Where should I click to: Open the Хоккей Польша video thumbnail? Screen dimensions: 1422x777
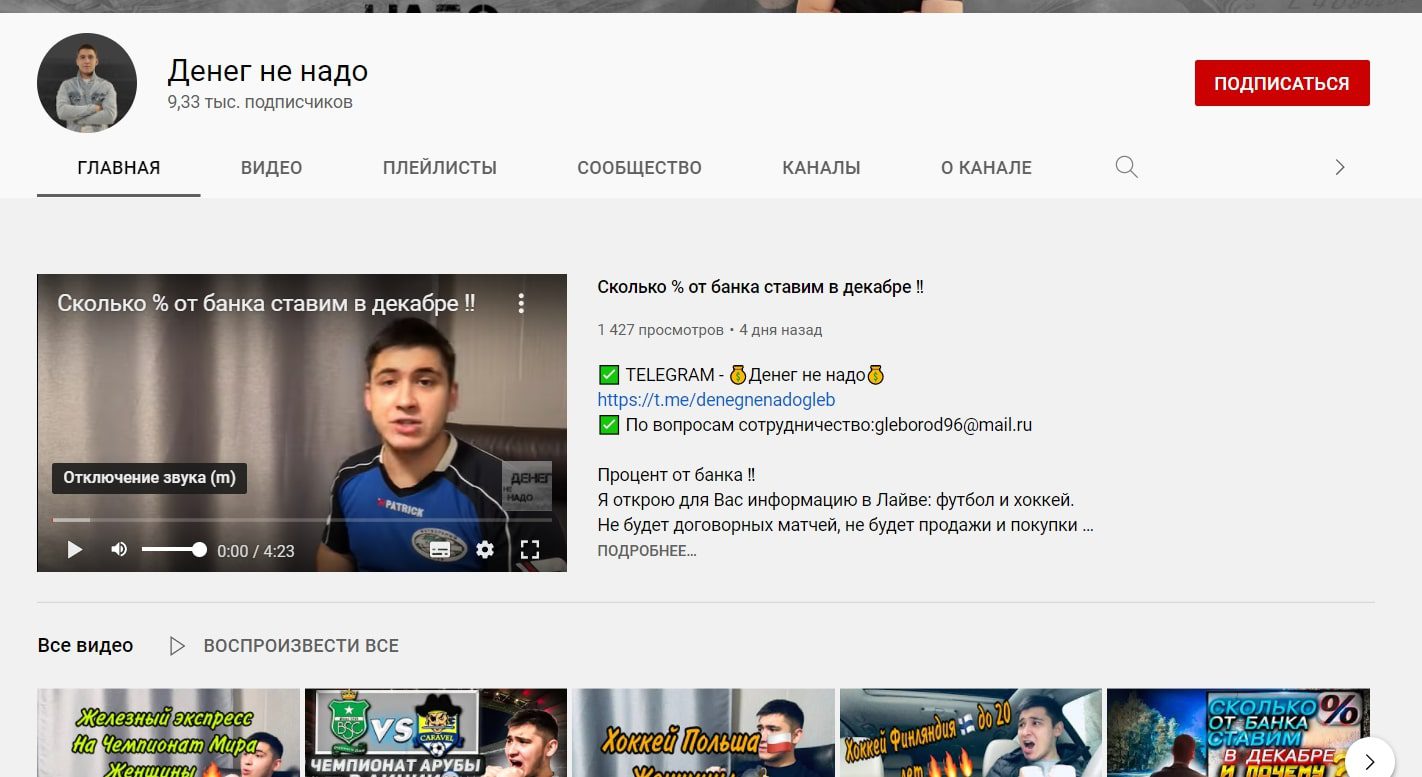703,733
